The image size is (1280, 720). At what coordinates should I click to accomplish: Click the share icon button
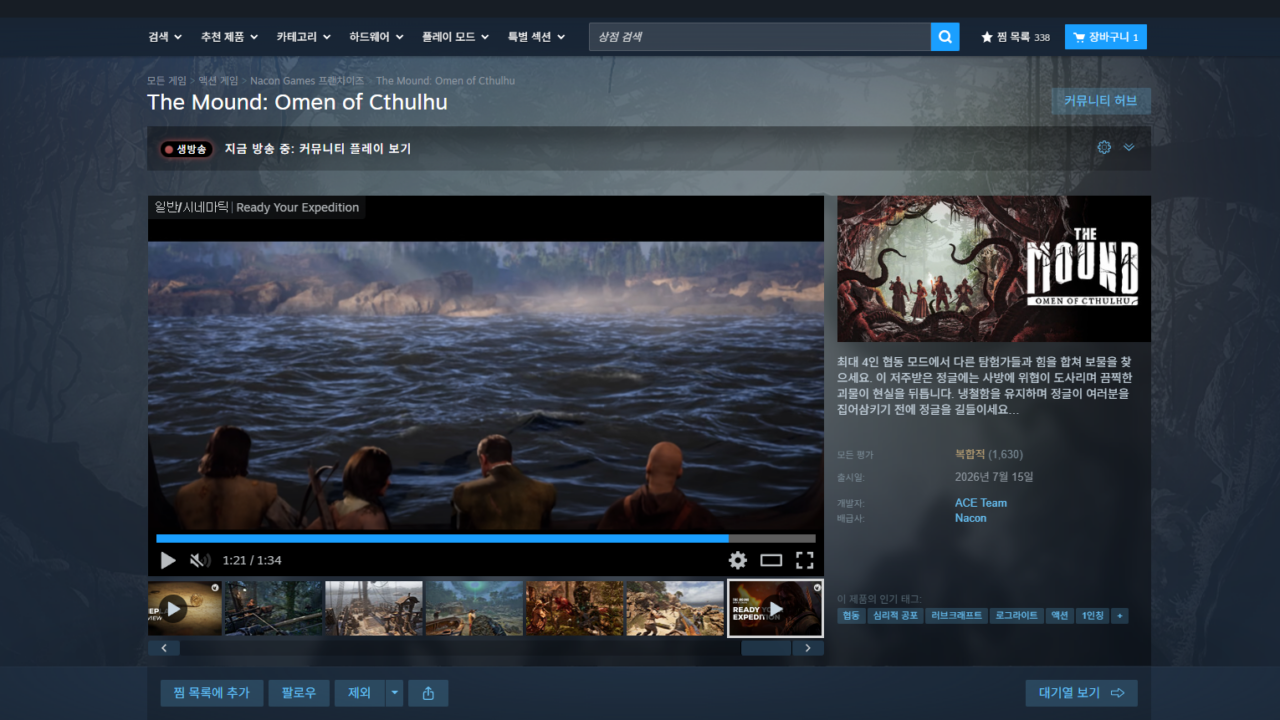pyautogui.click(x=428, y=693)
